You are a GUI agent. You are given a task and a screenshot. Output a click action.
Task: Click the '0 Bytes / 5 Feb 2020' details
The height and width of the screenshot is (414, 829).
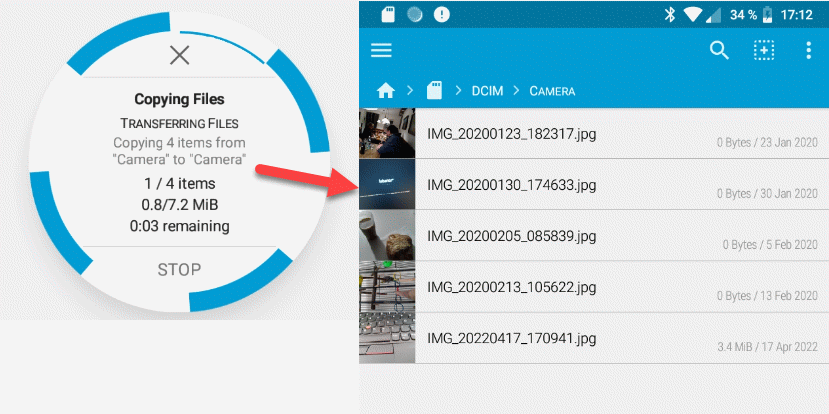[x=770, y=245]
